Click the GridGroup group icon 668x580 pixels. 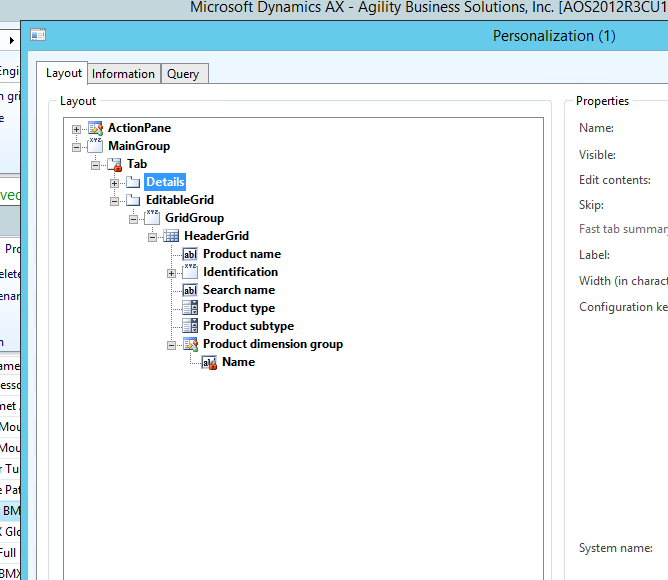coord(152,218)
